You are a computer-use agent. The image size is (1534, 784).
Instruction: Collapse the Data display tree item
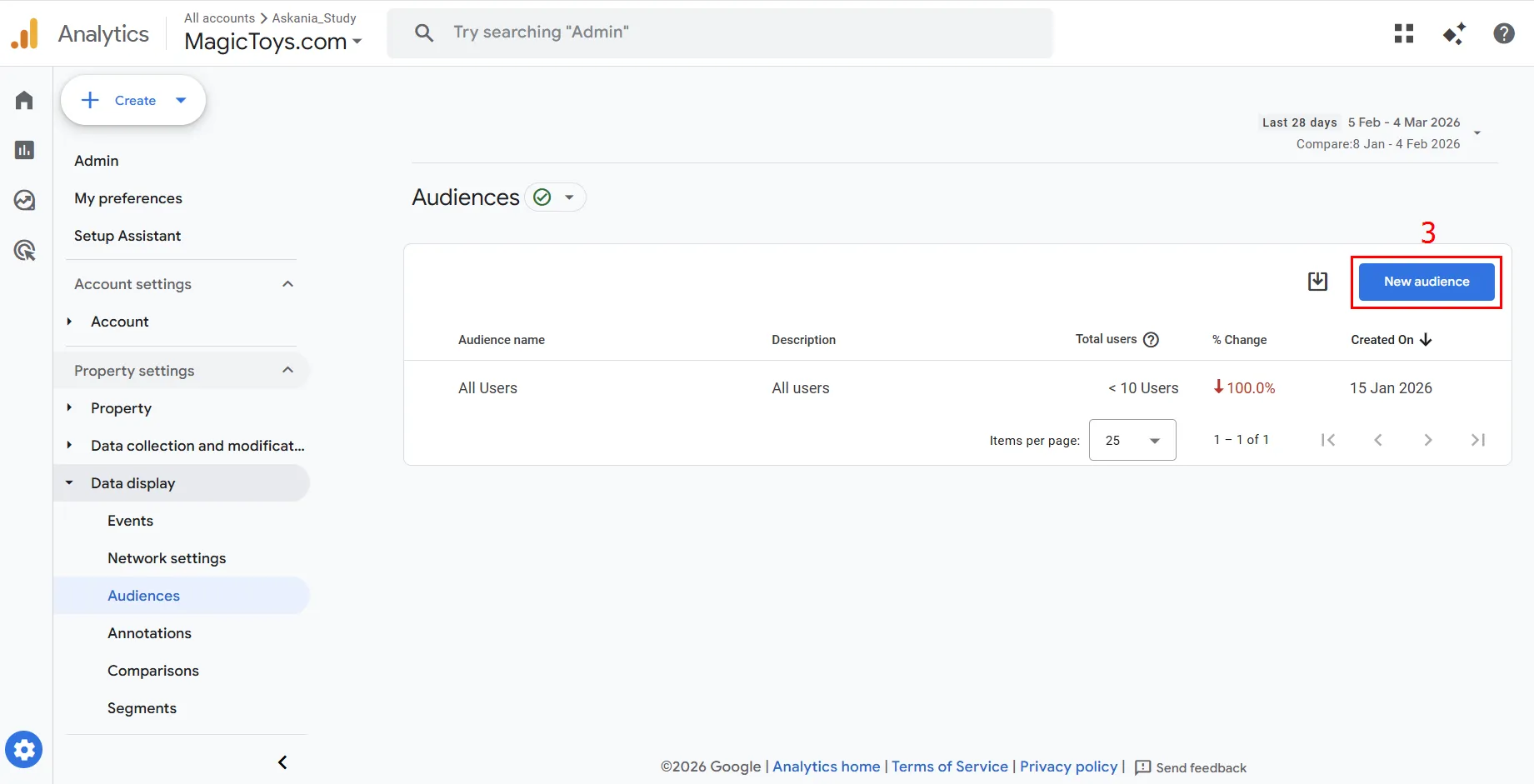(x=70, y=483)
